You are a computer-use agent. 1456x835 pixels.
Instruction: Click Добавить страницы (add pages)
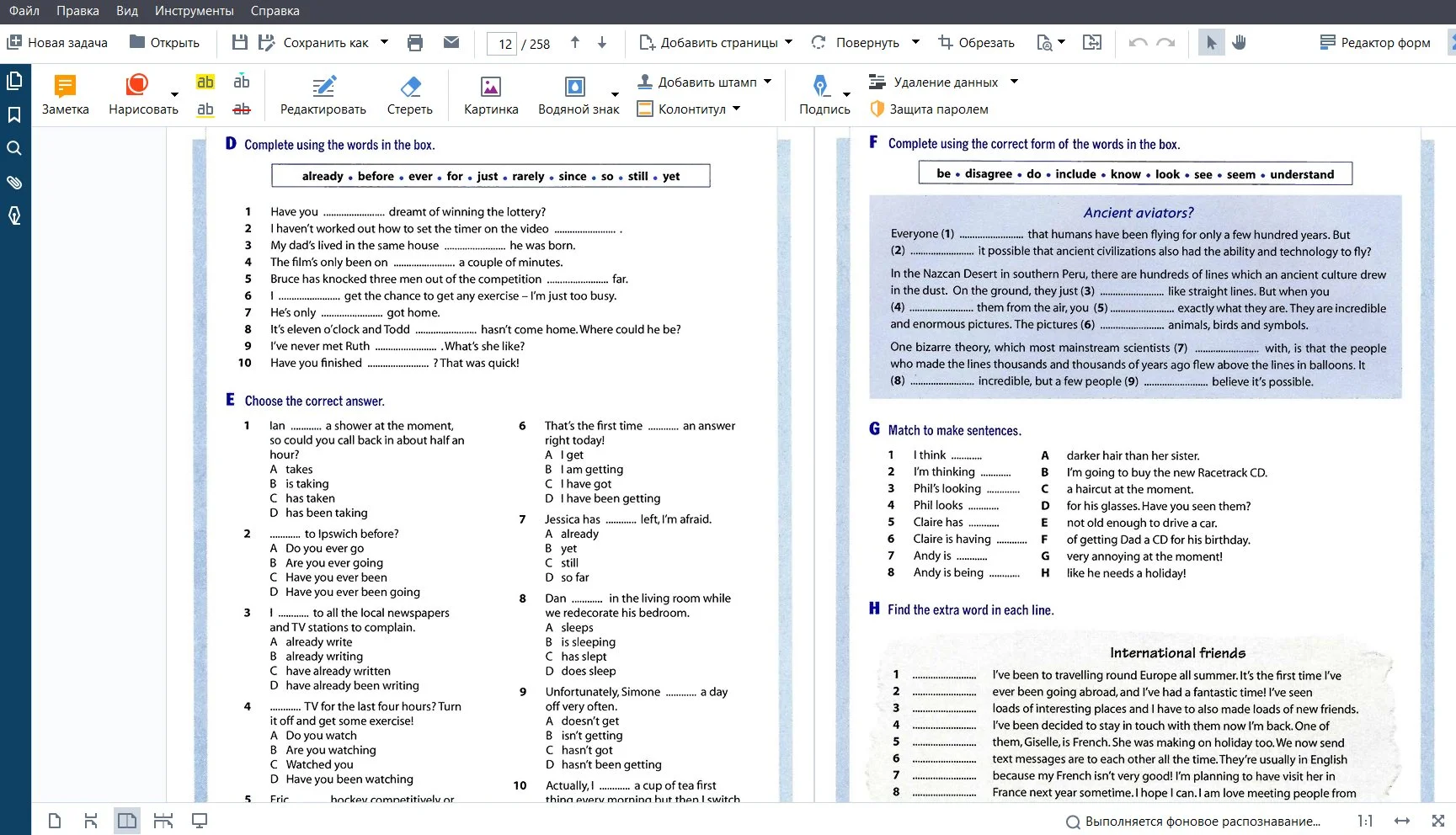708,42
